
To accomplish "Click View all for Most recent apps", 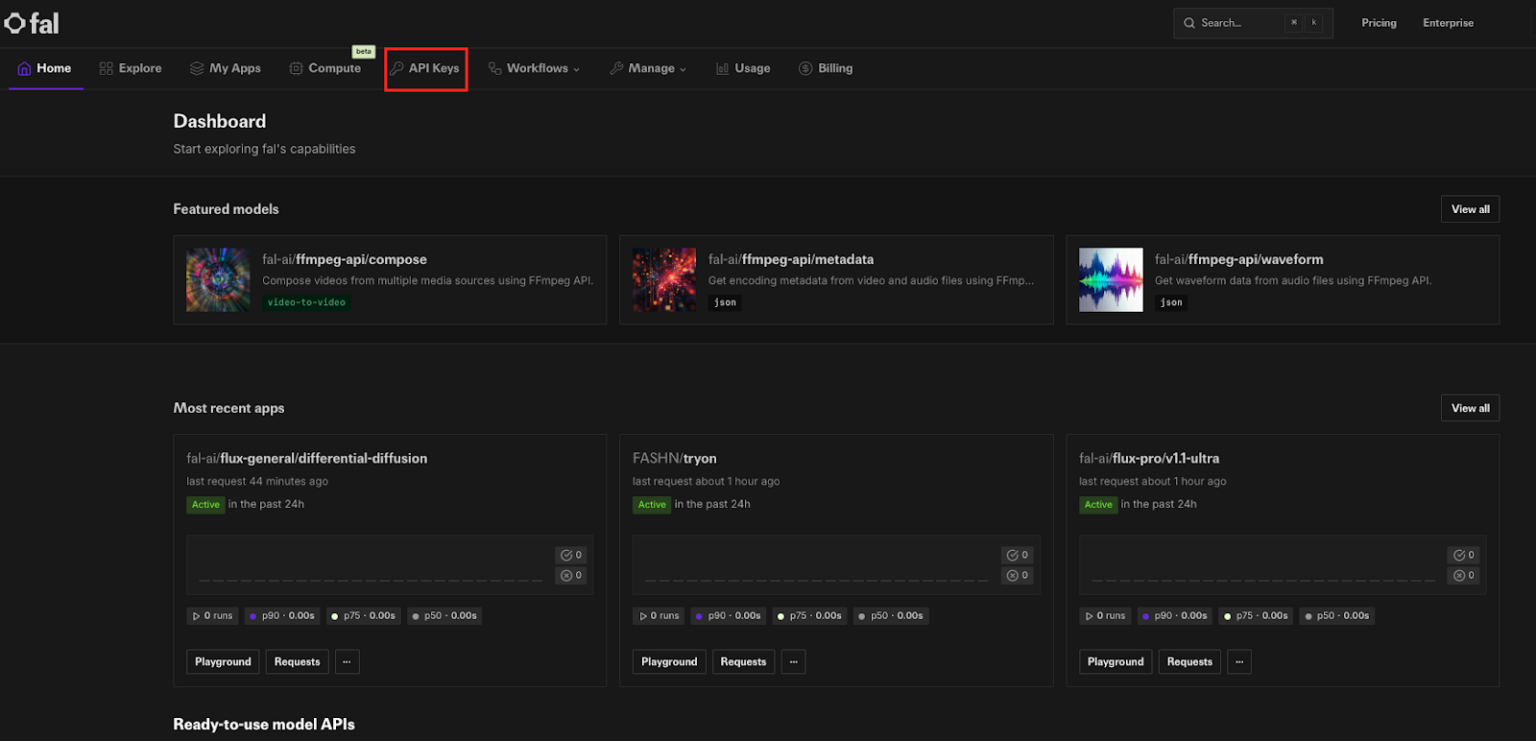I will point(1470,408).
